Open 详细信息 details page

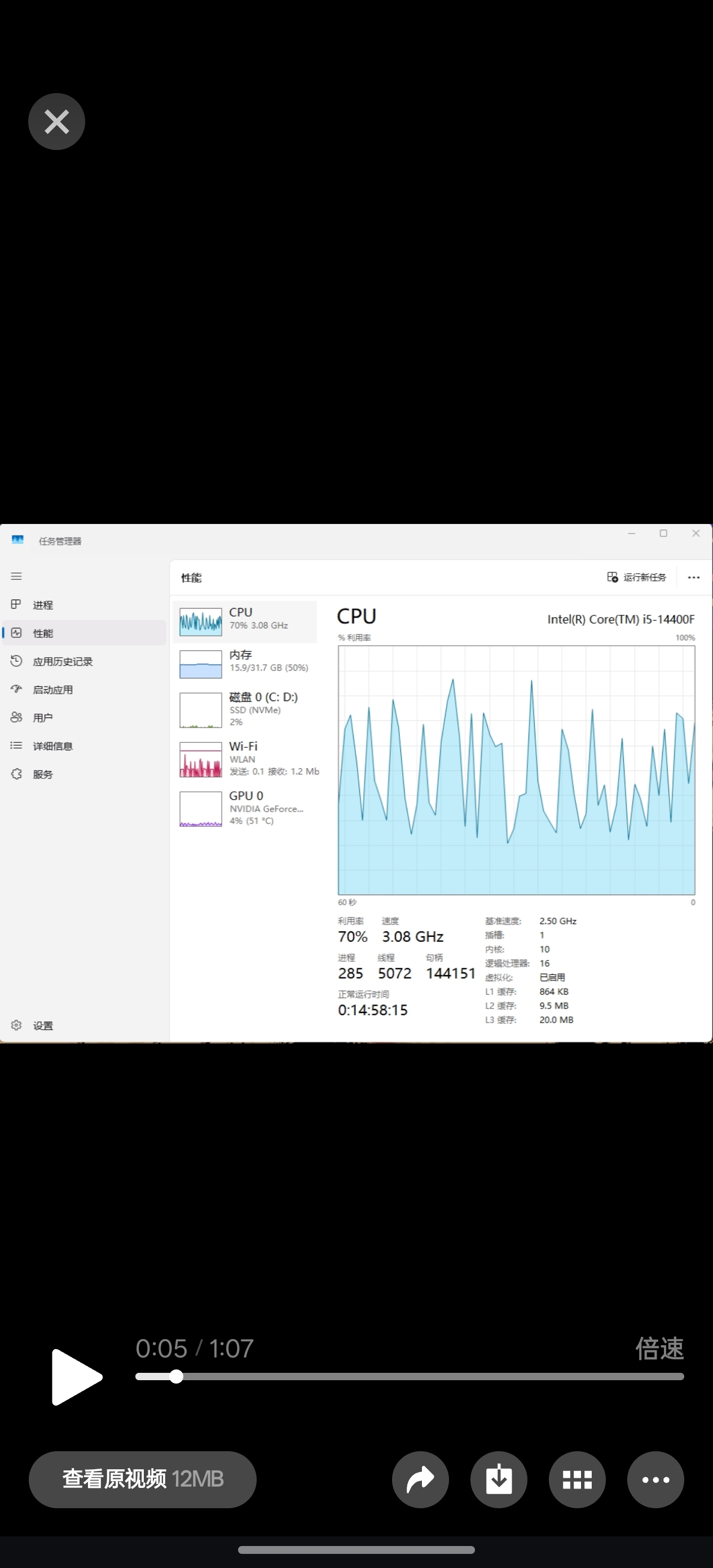(x=83, y=746)
